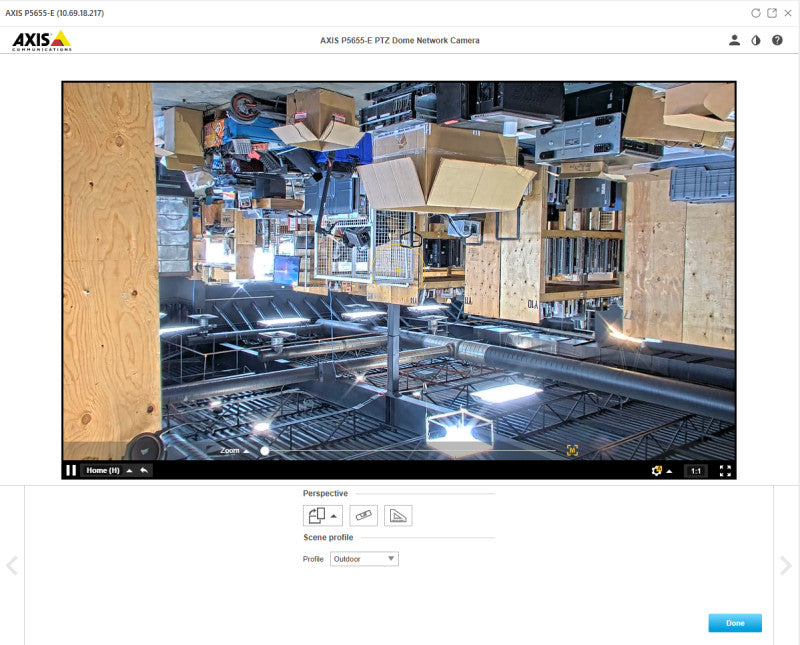This screenshot has height=645, width=800.
Task: Expand the rotate image options arrow
Action: (334, 516)
